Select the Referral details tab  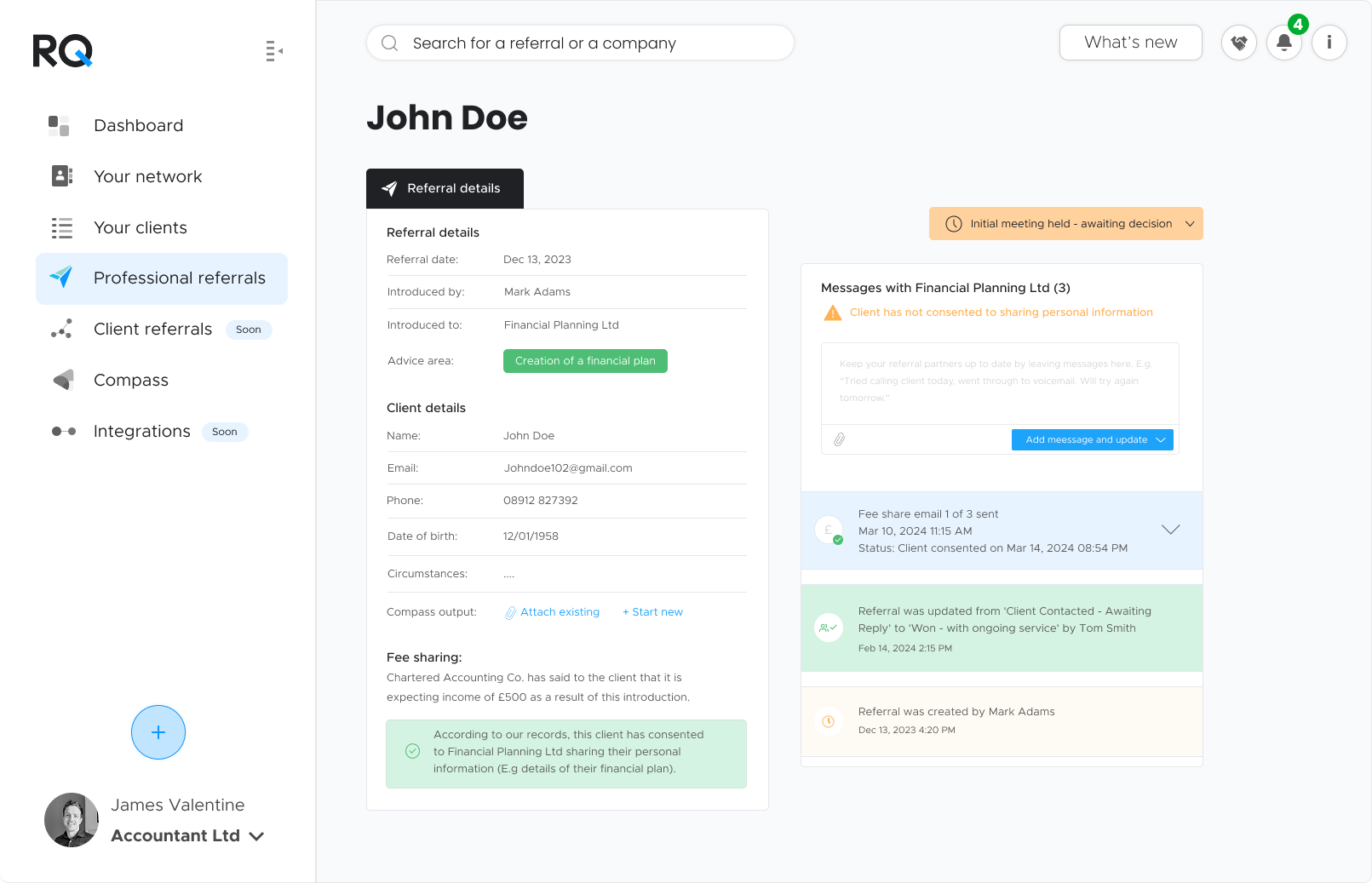point(445,188)
